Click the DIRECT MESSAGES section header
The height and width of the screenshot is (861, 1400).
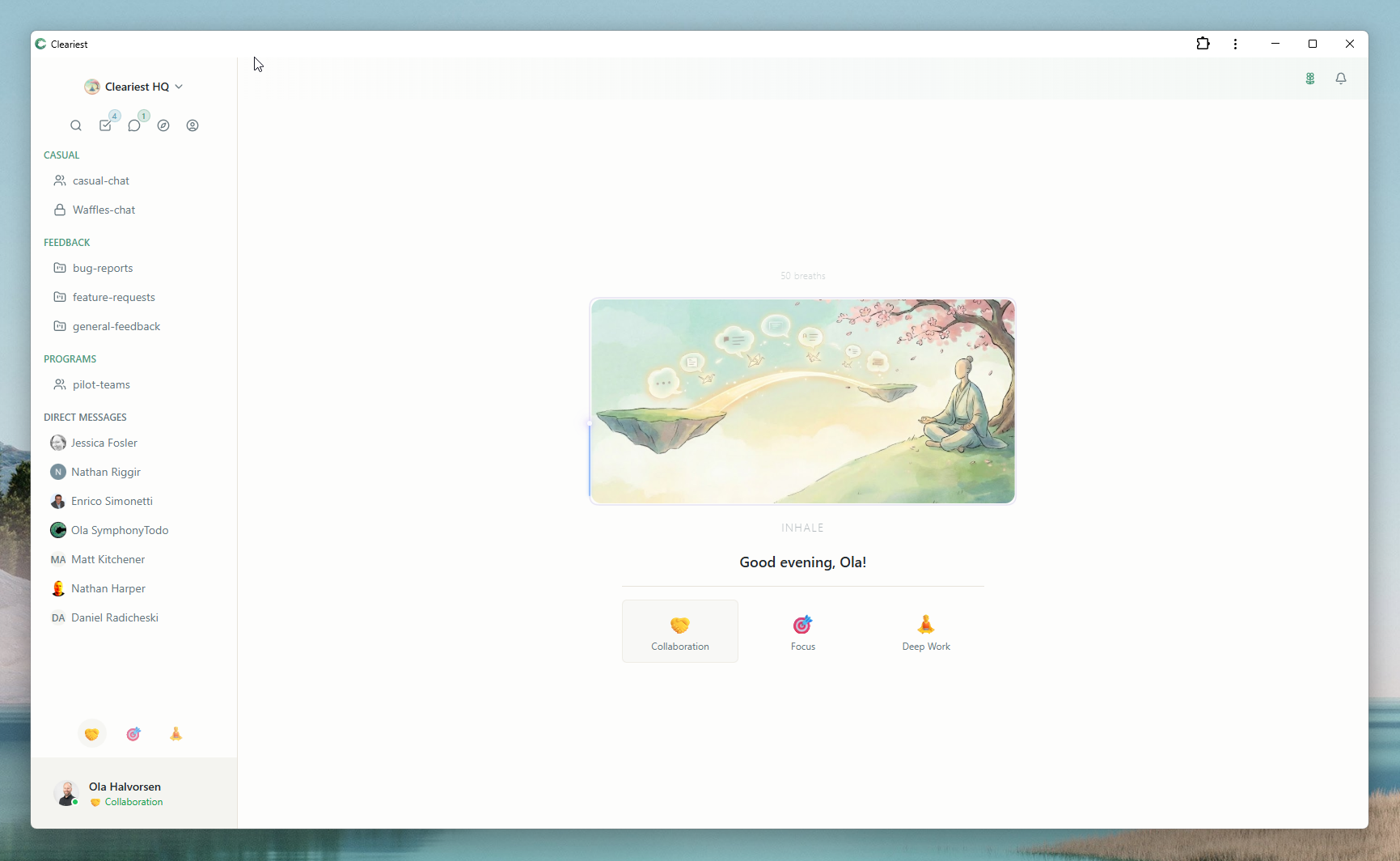click(x=85, y=417)
